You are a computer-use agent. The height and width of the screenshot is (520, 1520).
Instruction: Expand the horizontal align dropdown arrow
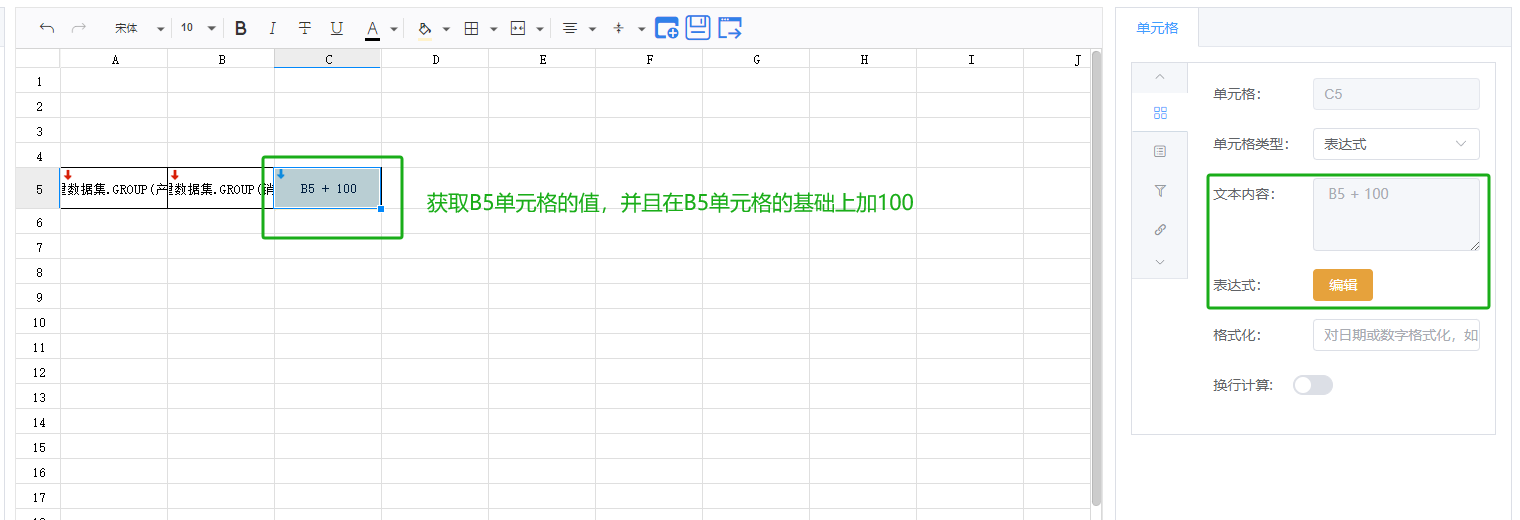point(592,29)
